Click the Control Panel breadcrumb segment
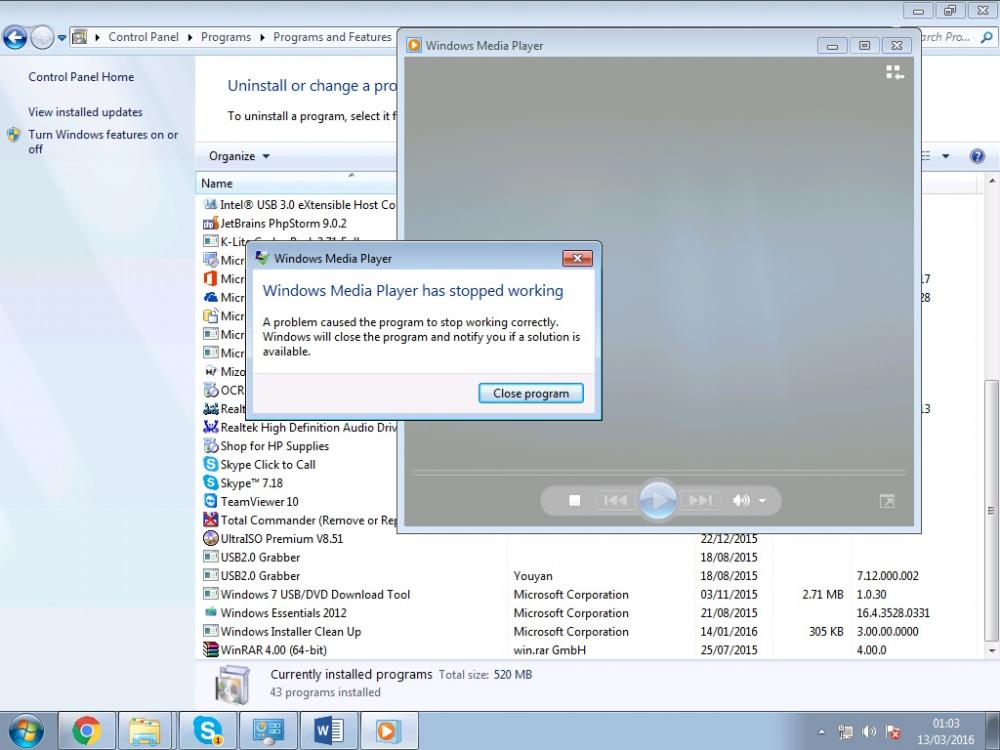Viewport: 1000px width, 750px height. [x=143, y=37]
